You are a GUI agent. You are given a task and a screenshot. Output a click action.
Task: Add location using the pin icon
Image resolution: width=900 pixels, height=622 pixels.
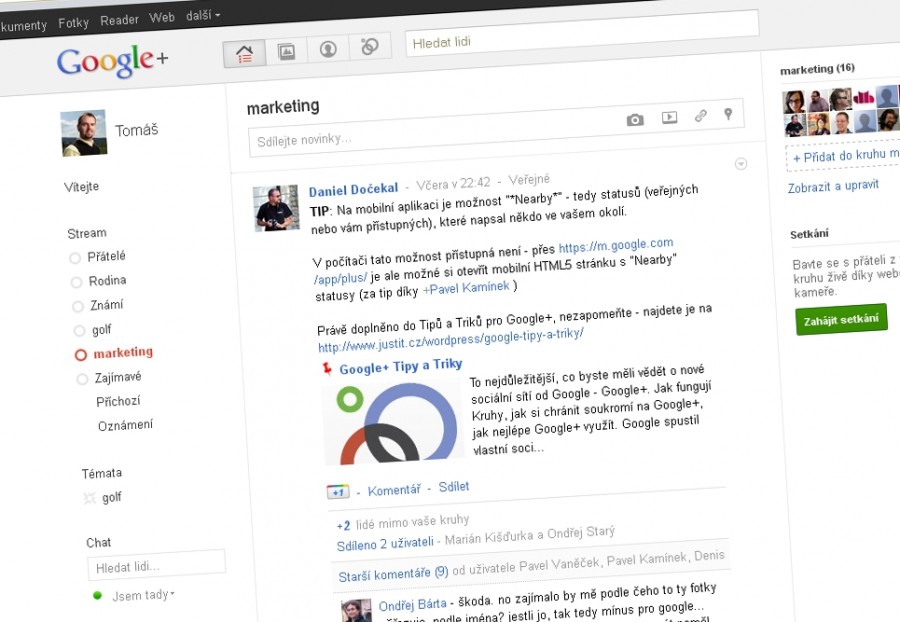[x=728, y=114]
